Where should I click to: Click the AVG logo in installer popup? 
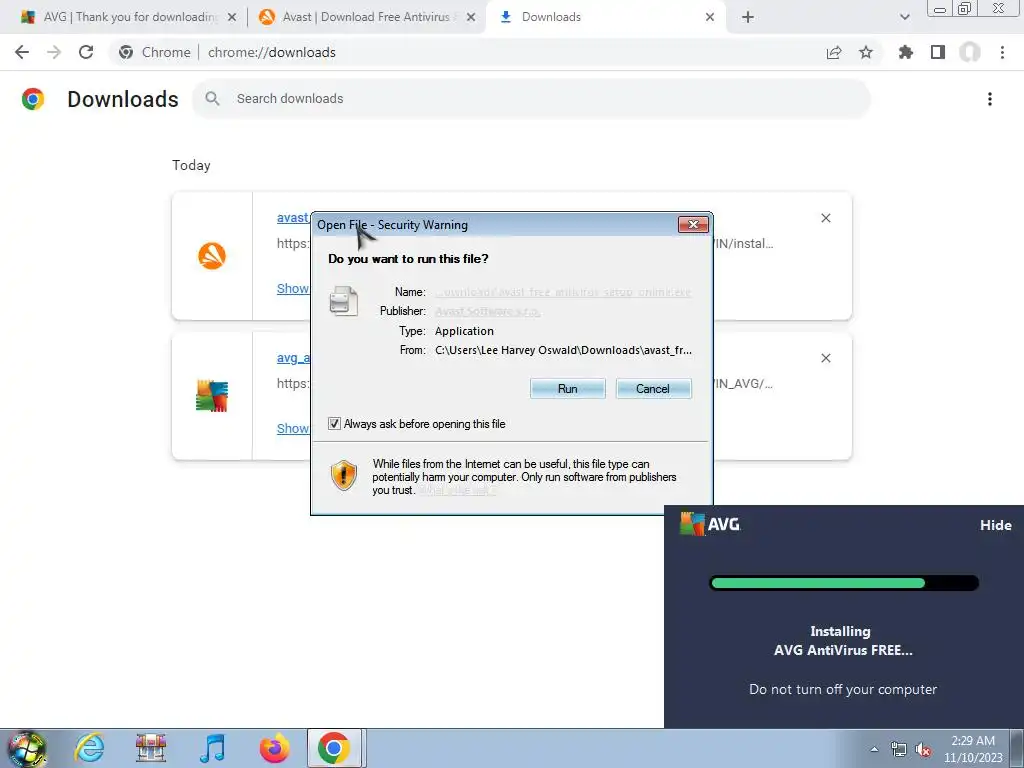click(710, 524)
